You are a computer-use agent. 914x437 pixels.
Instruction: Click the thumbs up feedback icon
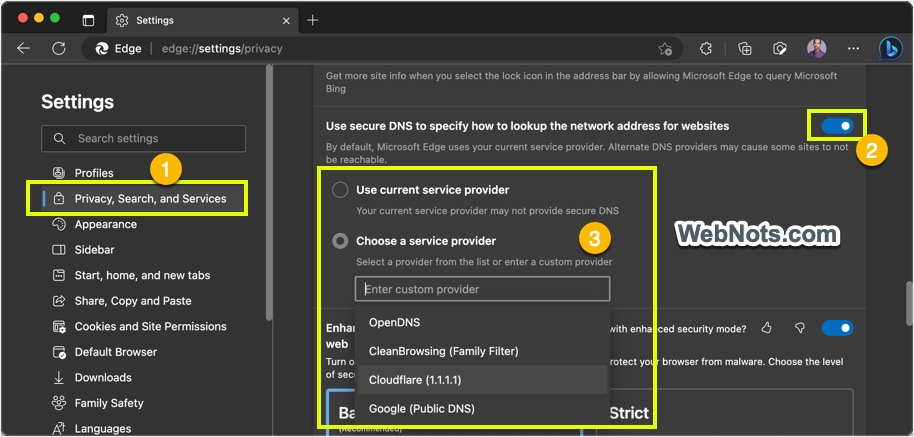pyautogui.click(x=767, y=328)
